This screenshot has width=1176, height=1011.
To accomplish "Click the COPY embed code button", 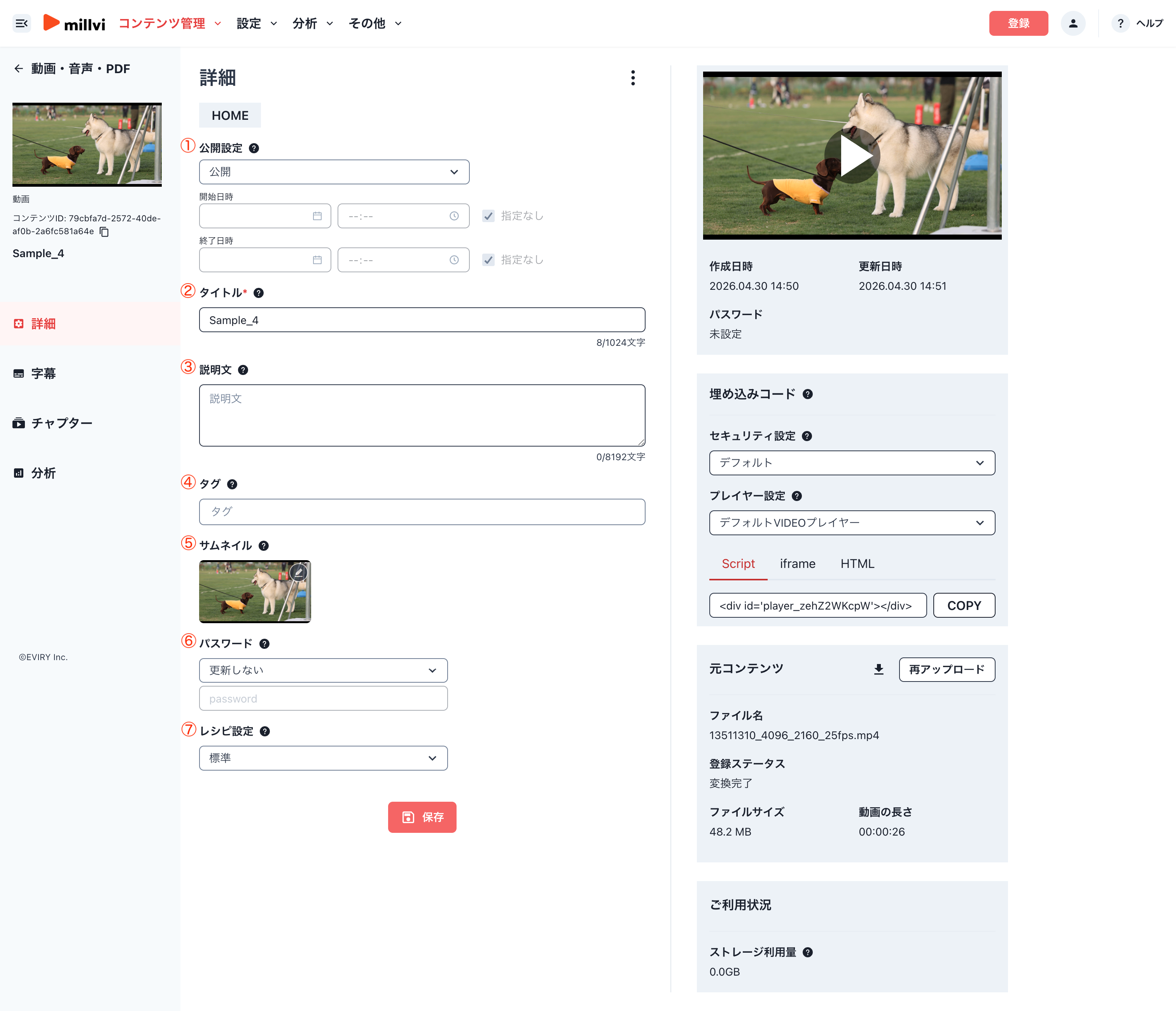I will [x=964, y=606].
